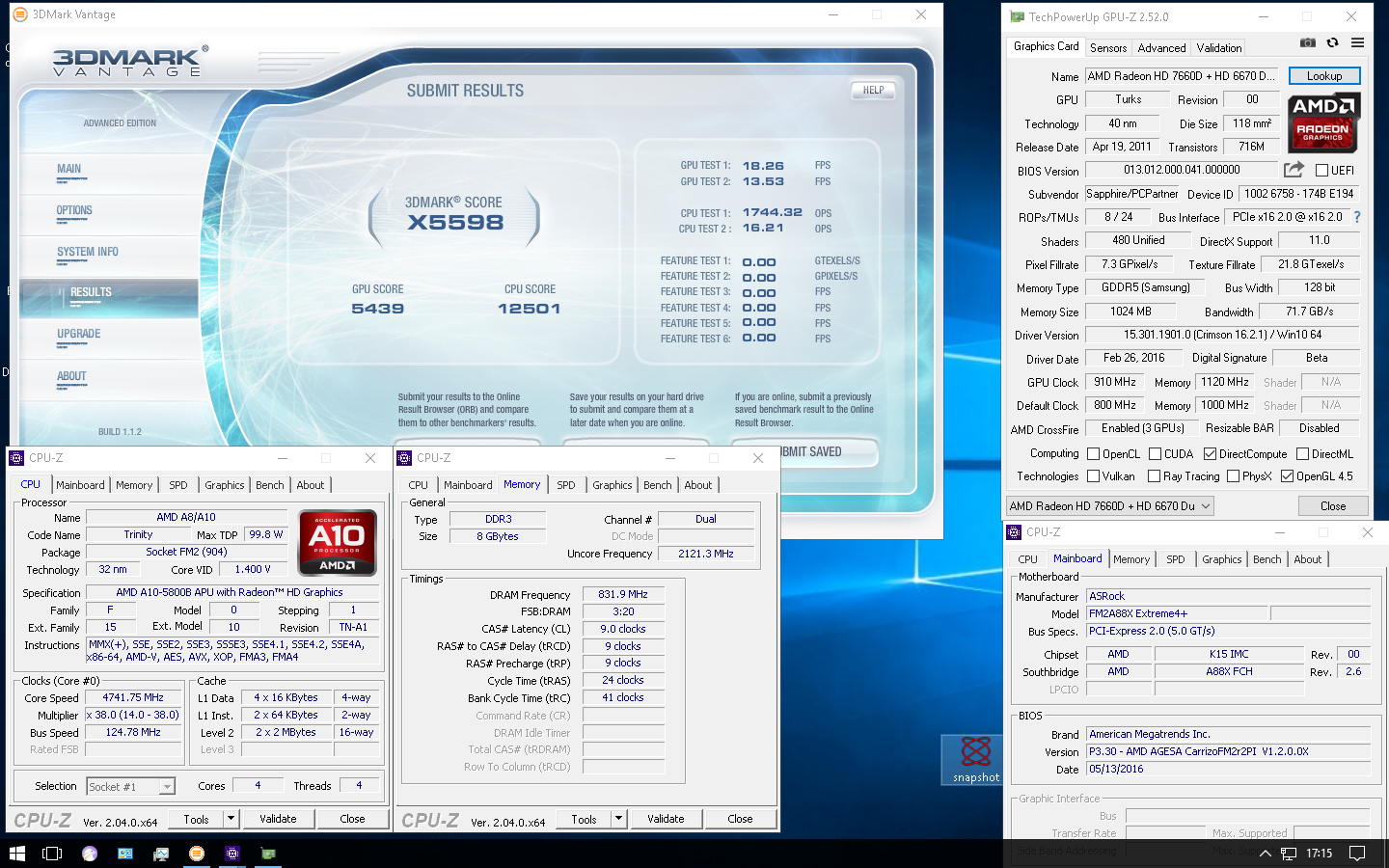
Task: Click Tools button in CPU-Z memory window
Action: [584, 819]
